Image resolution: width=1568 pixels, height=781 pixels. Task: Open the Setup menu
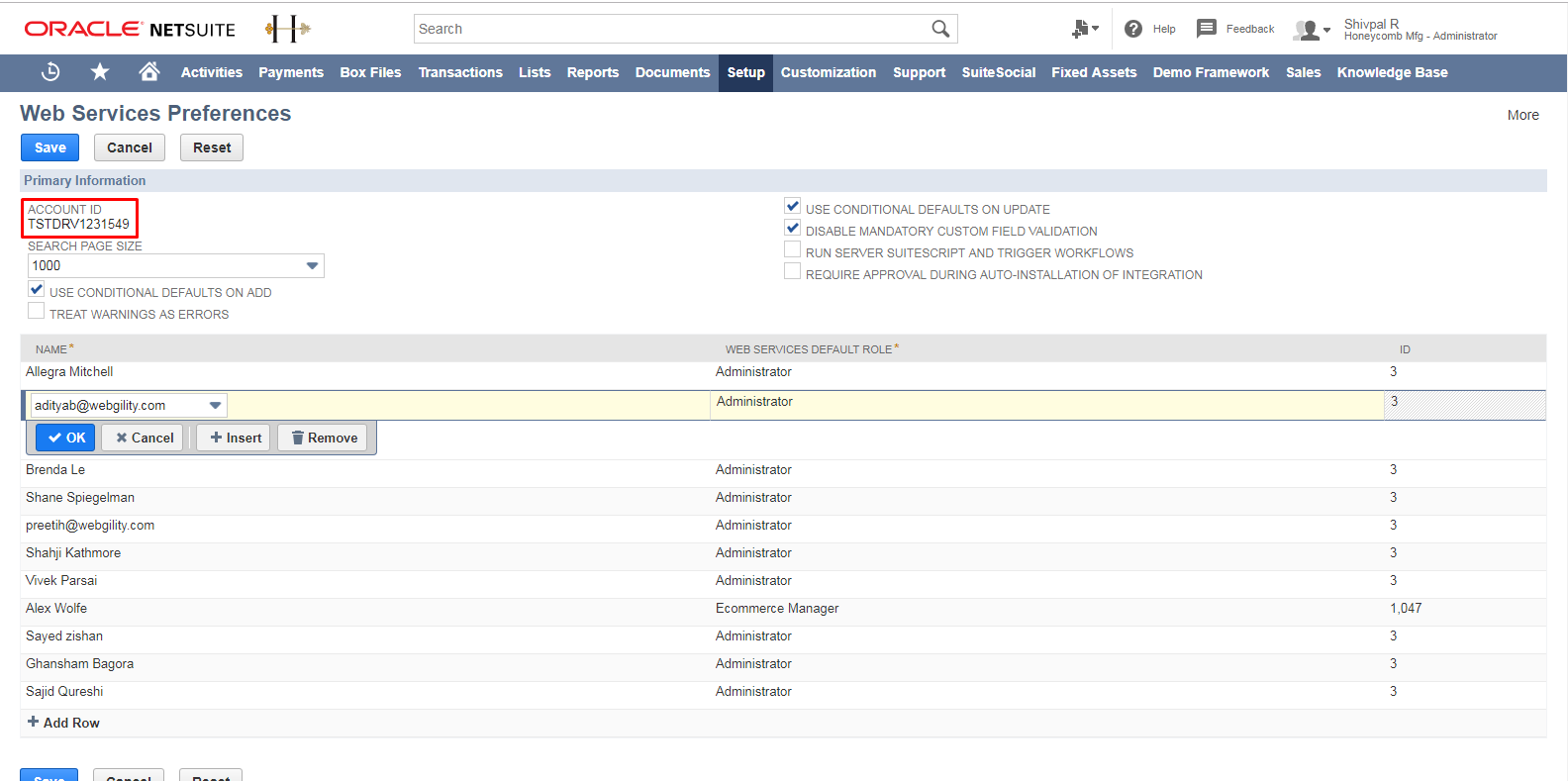tap(746, 72)
